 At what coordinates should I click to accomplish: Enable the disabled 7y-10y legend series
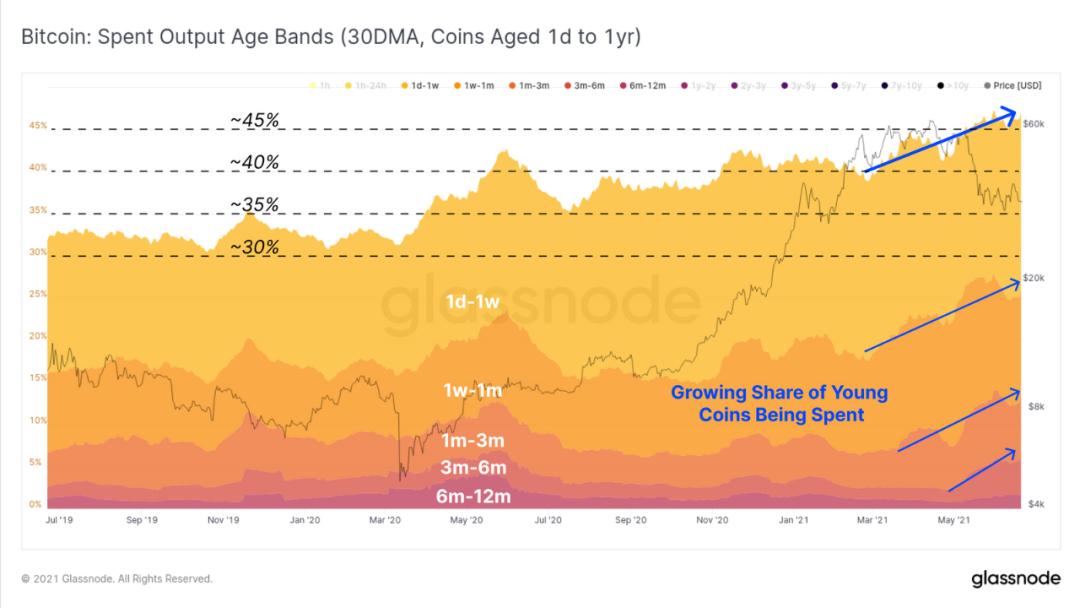click(901, 86)
